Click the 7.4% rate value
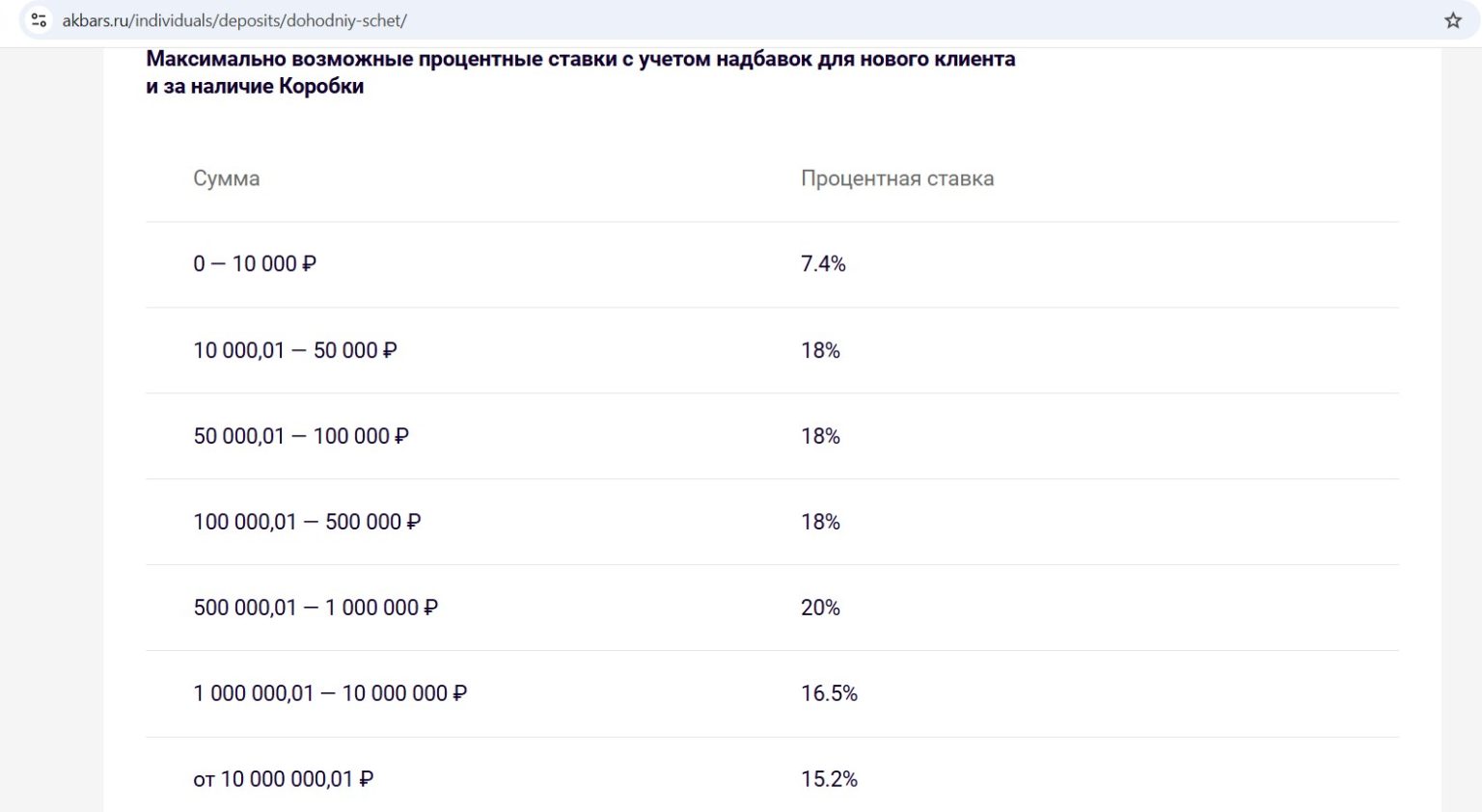Screen dimensions: 1482x812 (x=823, y=264)
